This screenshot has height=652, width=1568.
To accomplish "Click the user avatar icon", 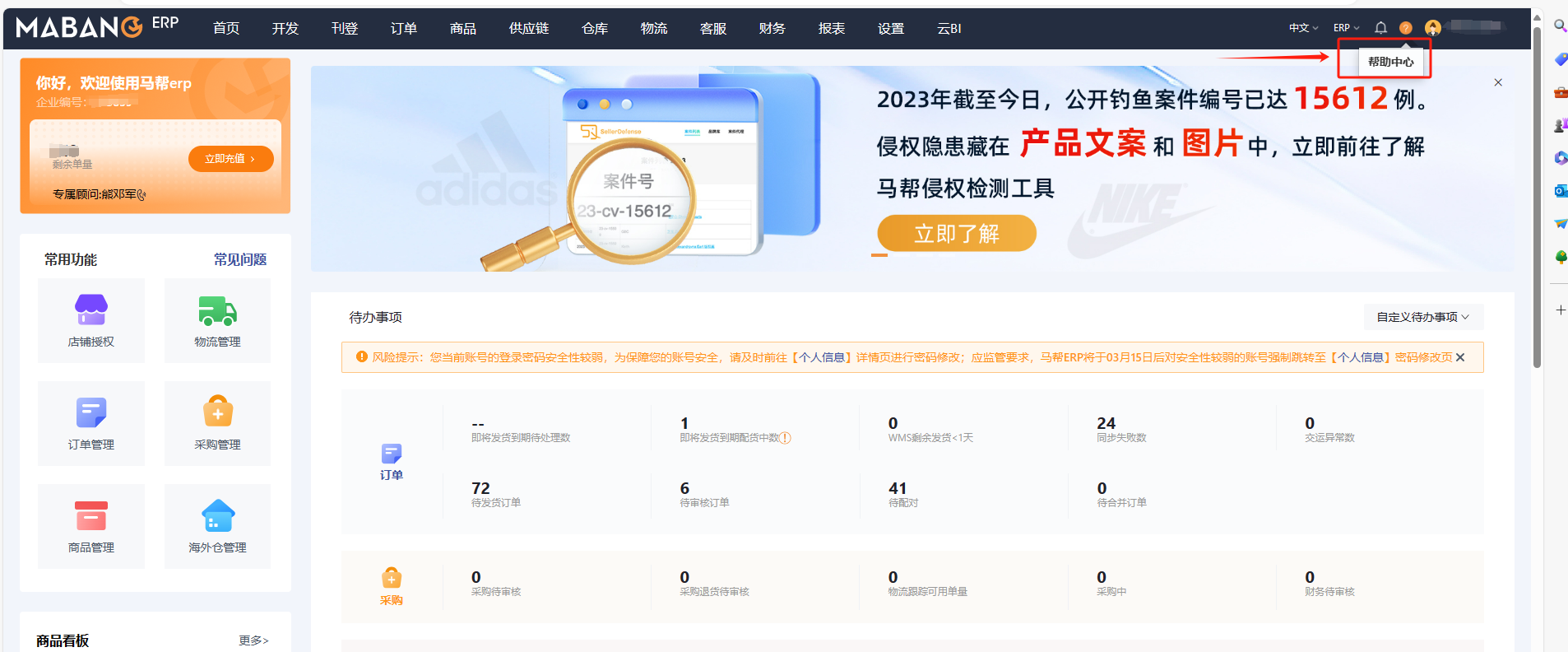I will tap(1432, 28).
